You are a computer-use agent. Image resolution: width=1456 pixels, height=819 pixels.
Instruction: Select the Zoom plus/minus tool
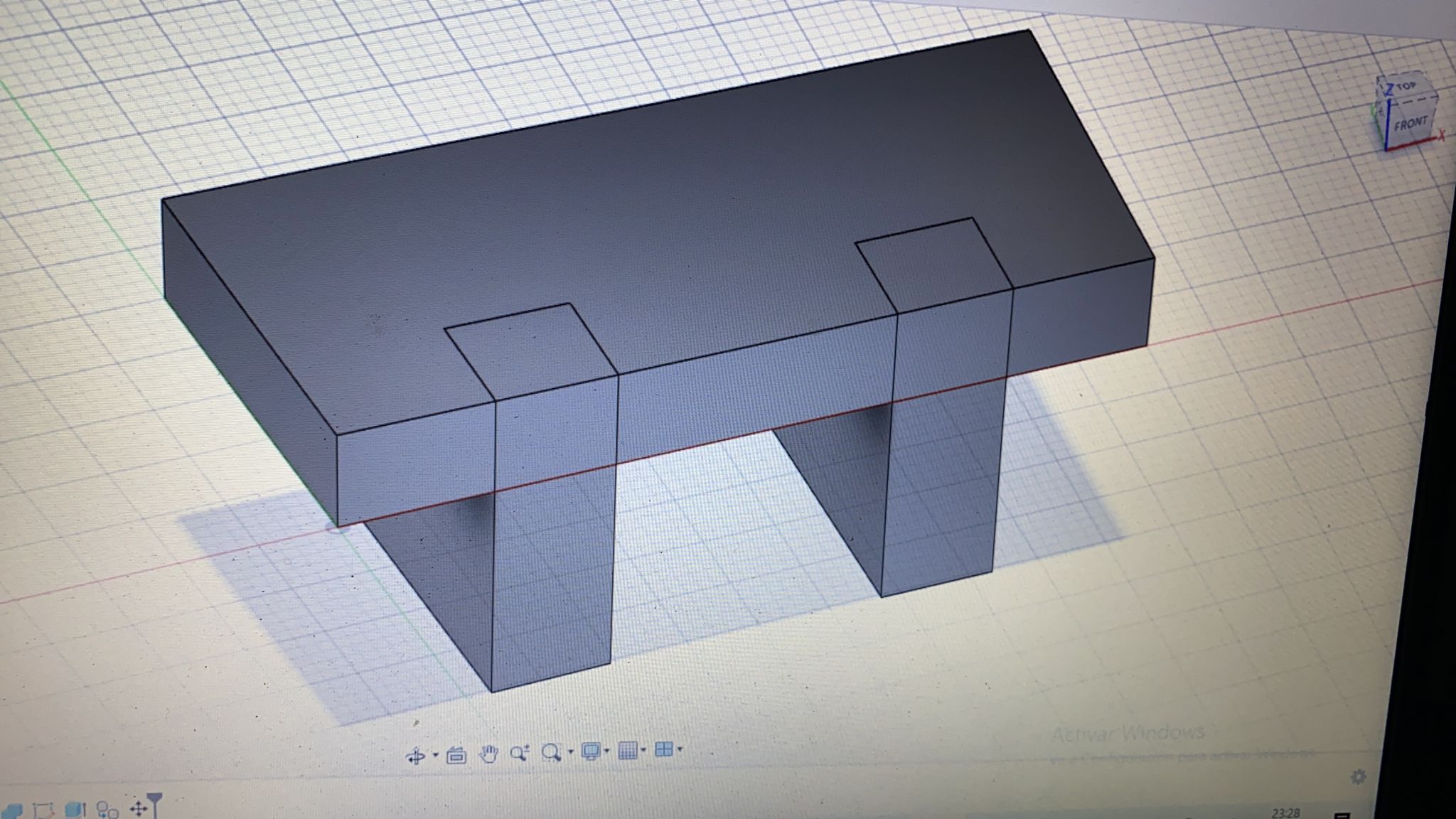518,753
